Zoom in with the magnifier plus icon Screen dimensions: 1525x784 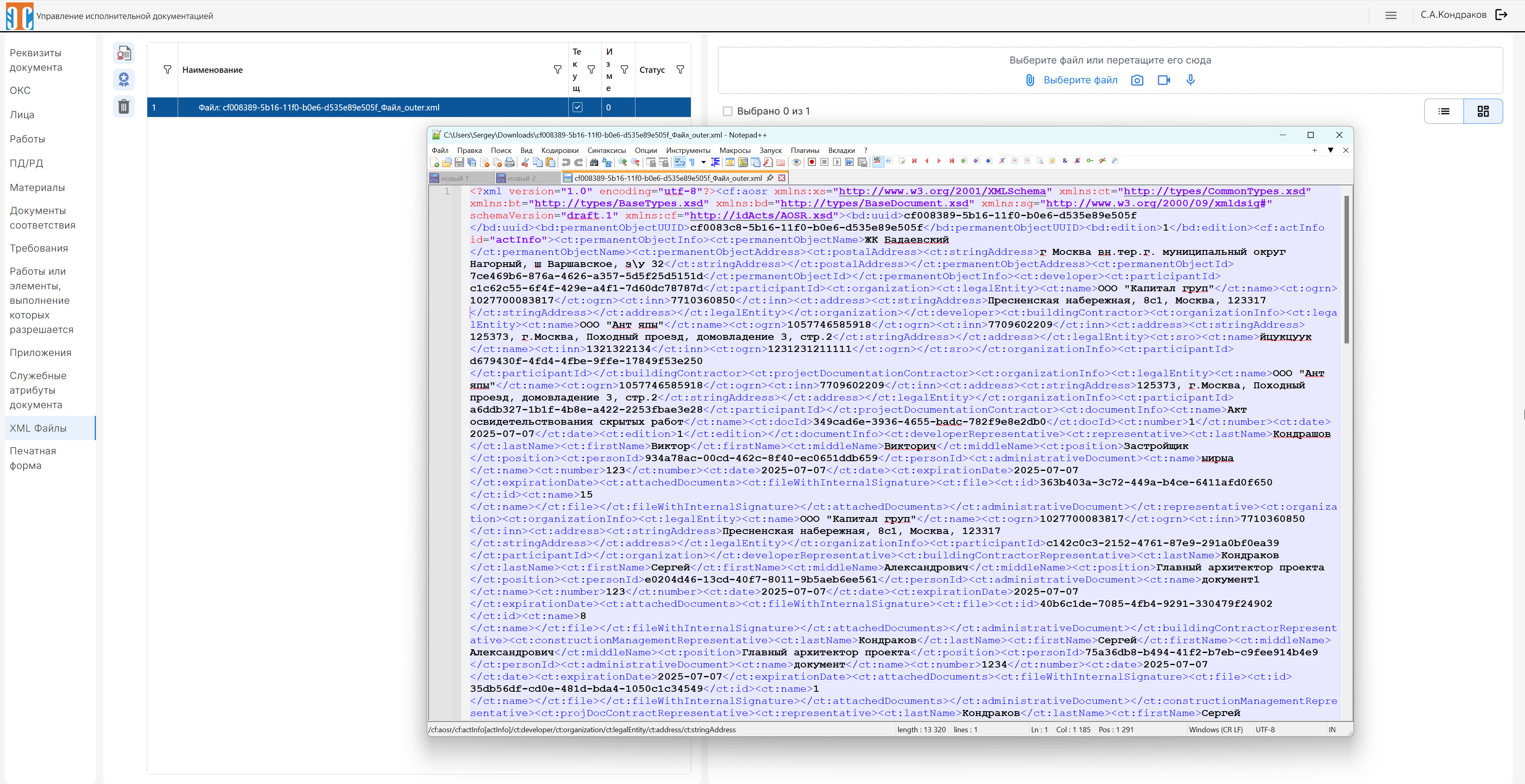[x=623, y=162]
